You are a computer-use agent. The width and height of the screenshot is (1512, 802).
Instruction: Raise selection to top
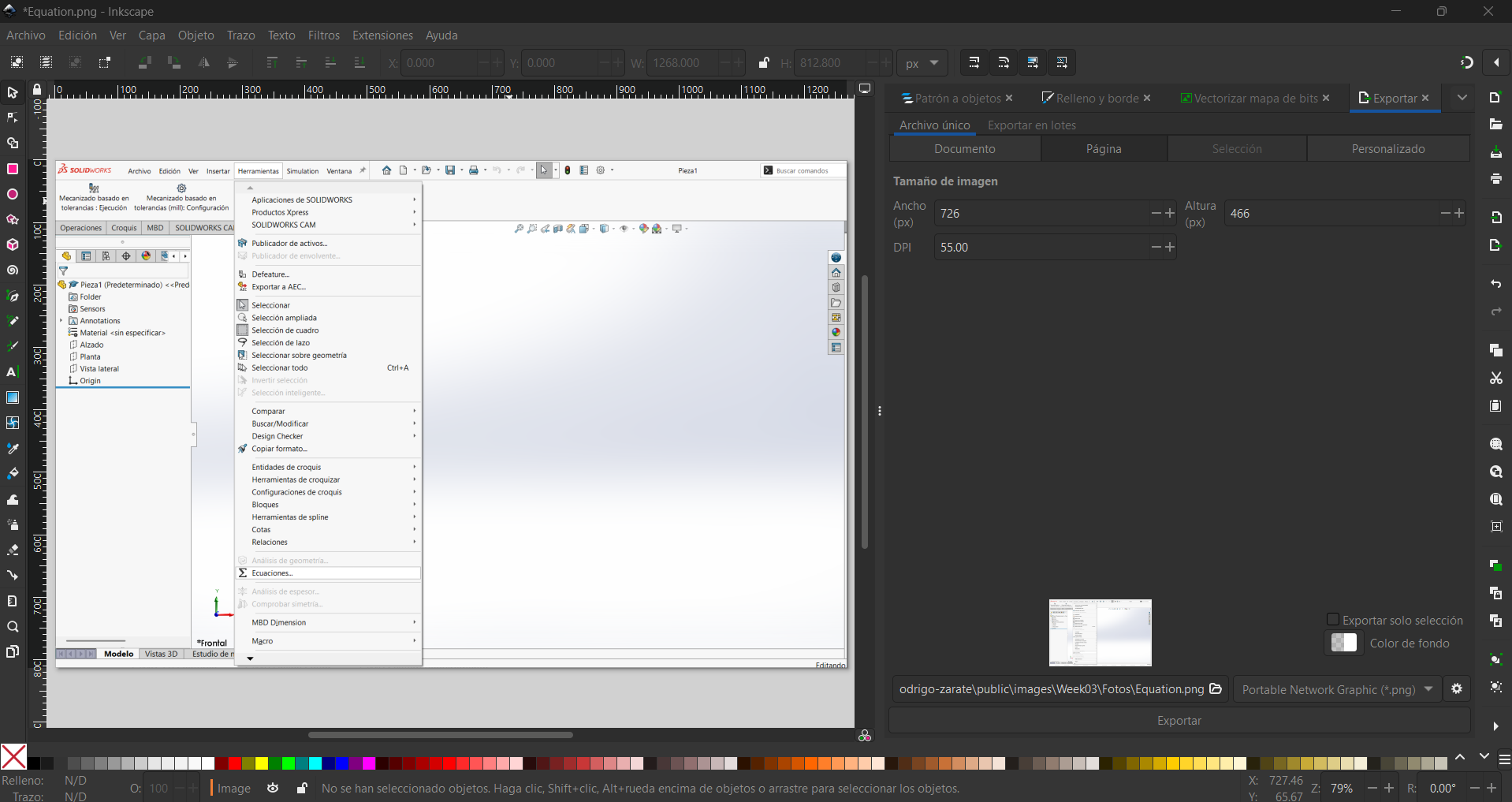272,62
